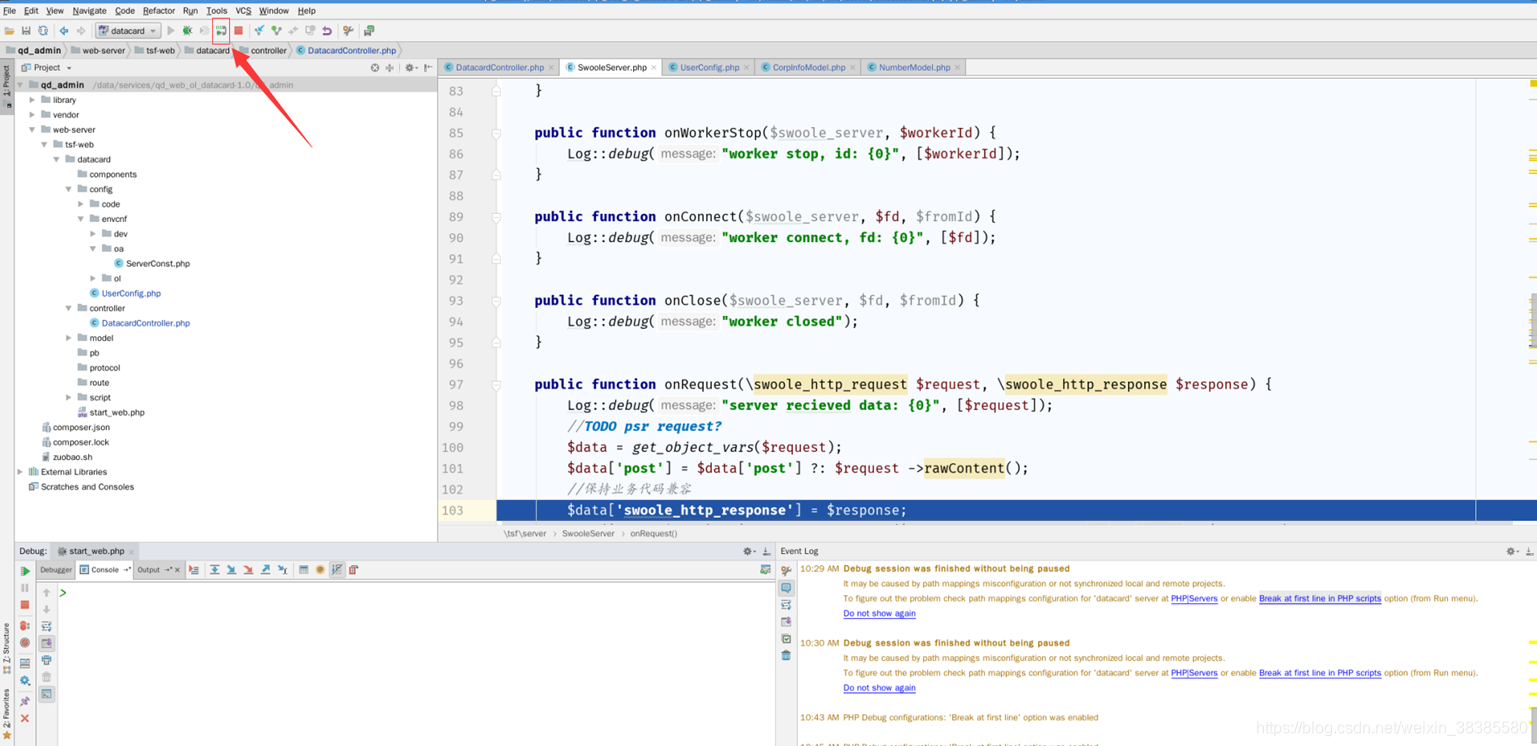Toggle mark all as read in the Event Log

point(786,639)
